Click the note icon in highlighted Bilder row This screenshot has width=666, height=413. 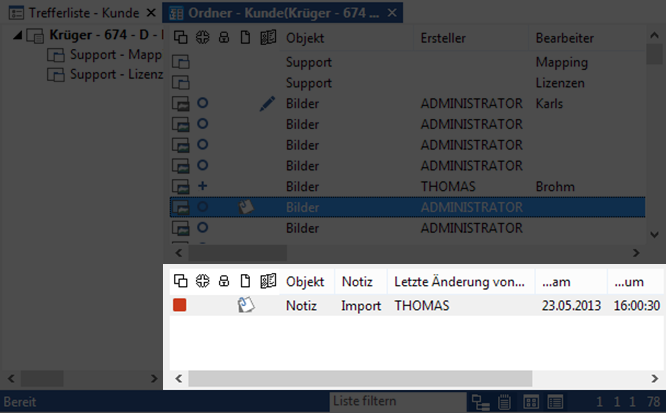(245, 207)
